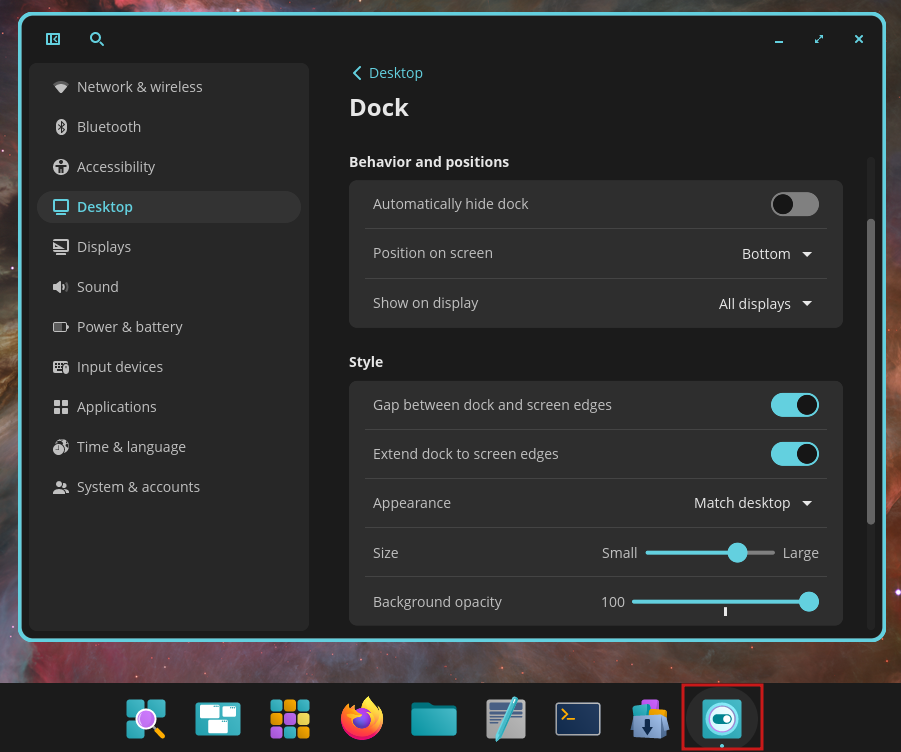
Task: Open the Position on screen dropdown
Action: click(777, 253)
